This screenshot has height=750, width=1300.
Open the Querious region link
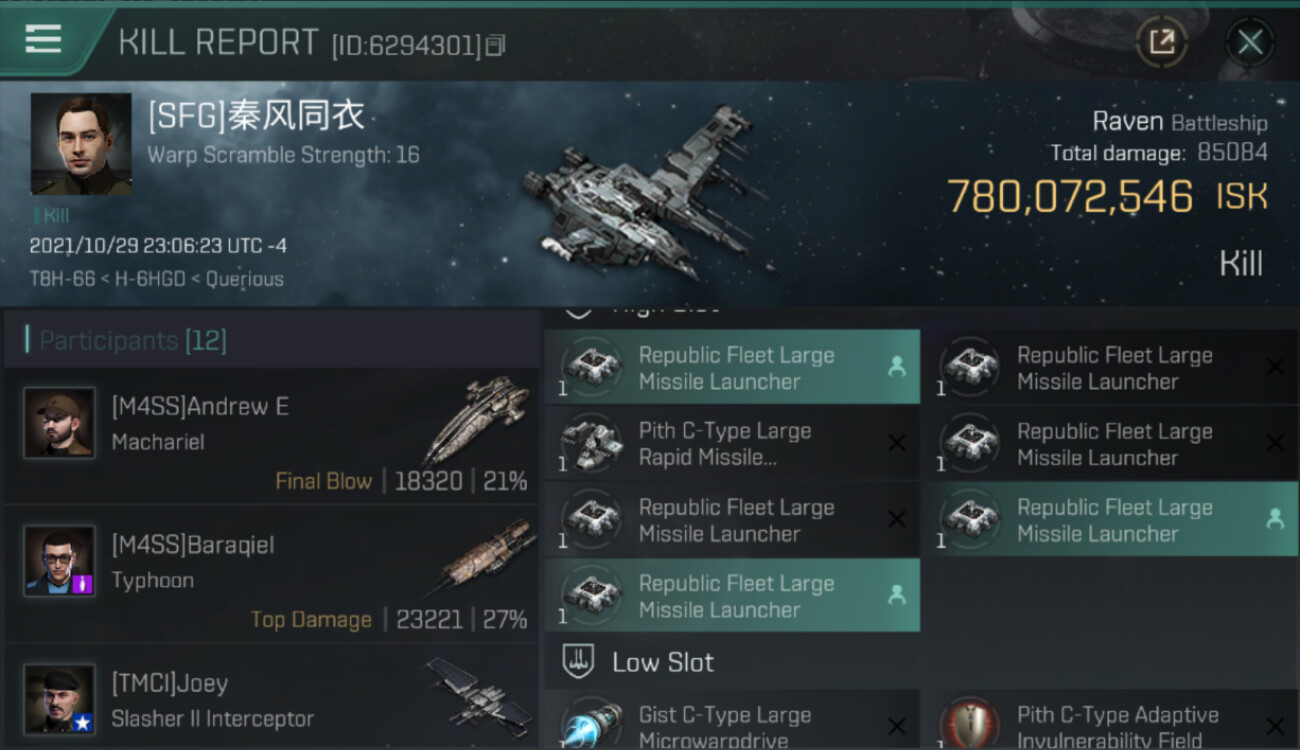pyautogui.click(x=244, y=279)
